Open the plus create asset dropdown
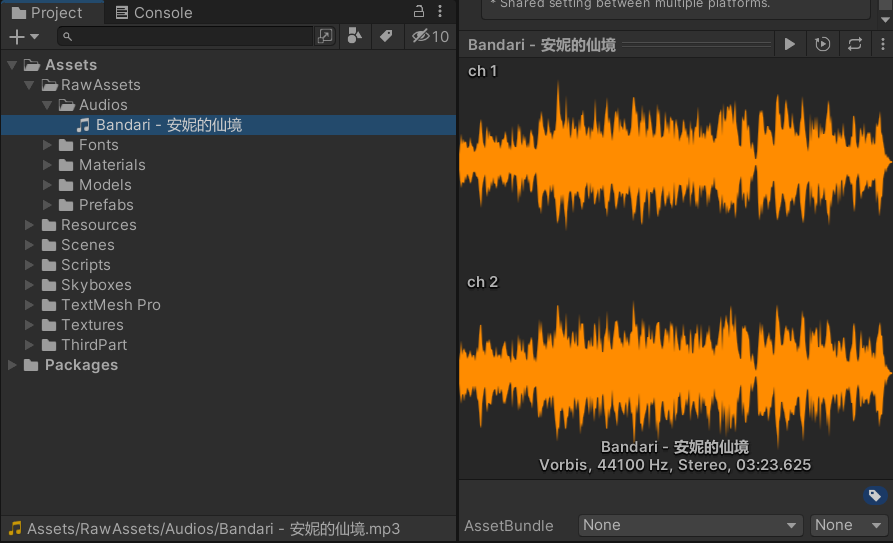This screenshot has height=543, width=893. coord(24,36)
